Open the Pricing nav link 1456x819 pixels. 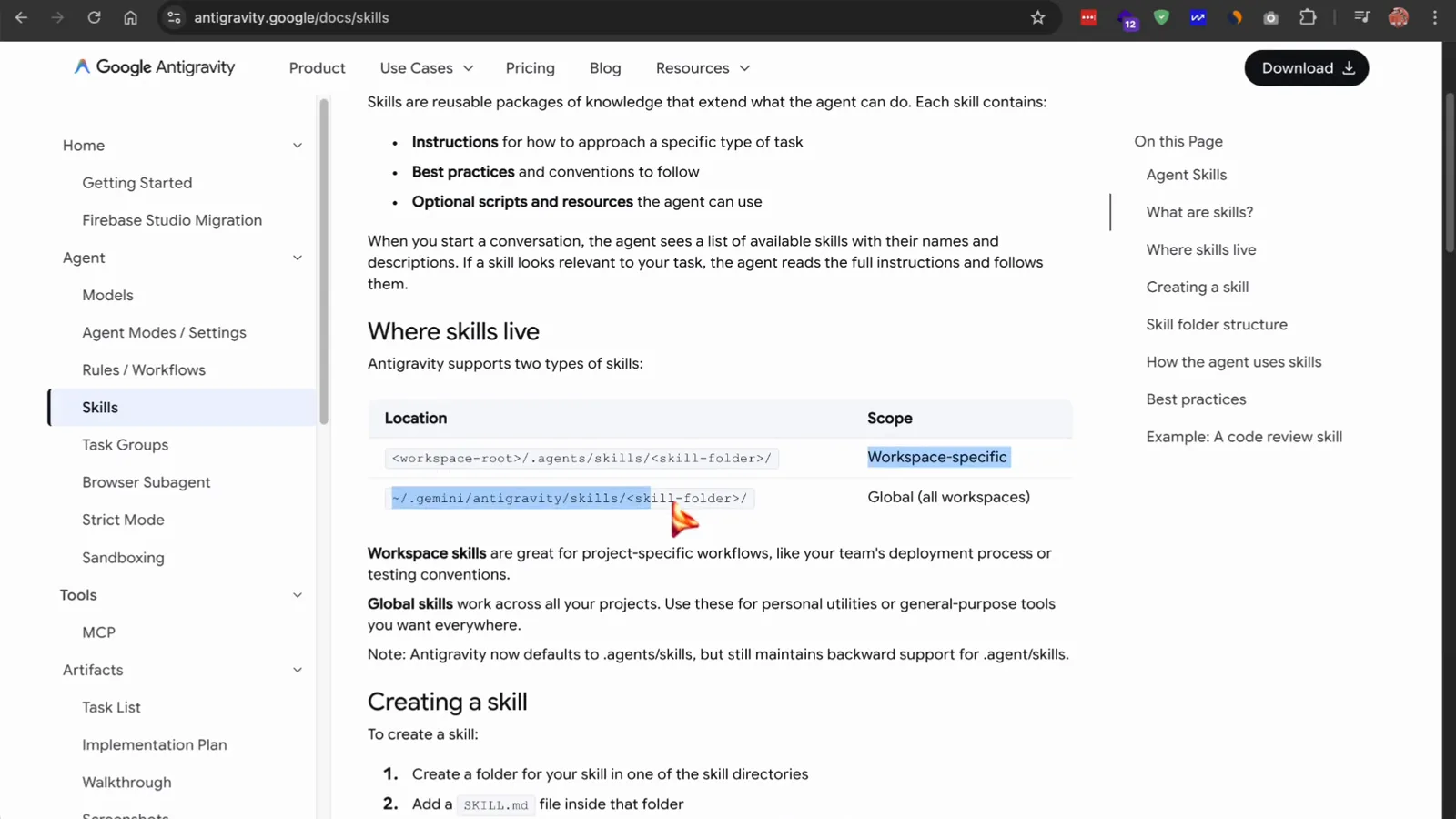pos(530,68)
